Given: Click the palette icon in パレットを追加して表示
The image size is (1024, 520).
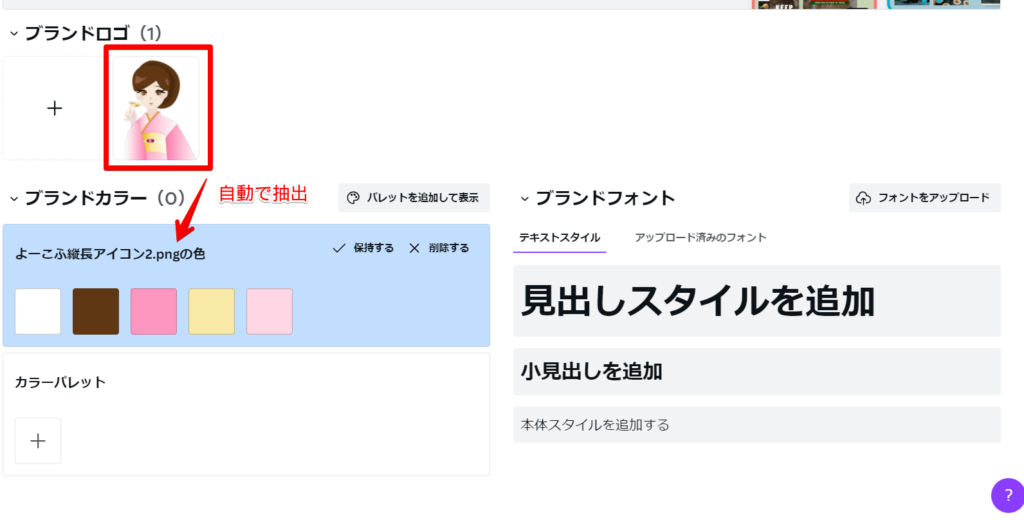Looking at the screenshot, I should click(x=353, y=198).
